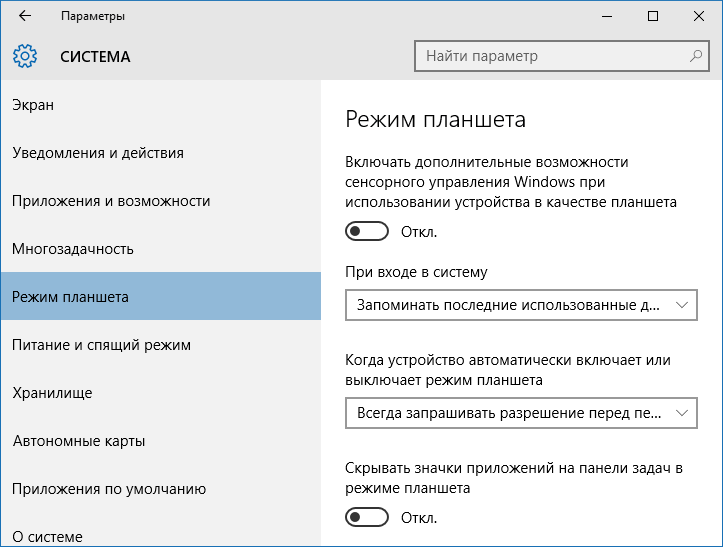
Task: Navigate to "Хранилище" section
Action: coord(52,393)
